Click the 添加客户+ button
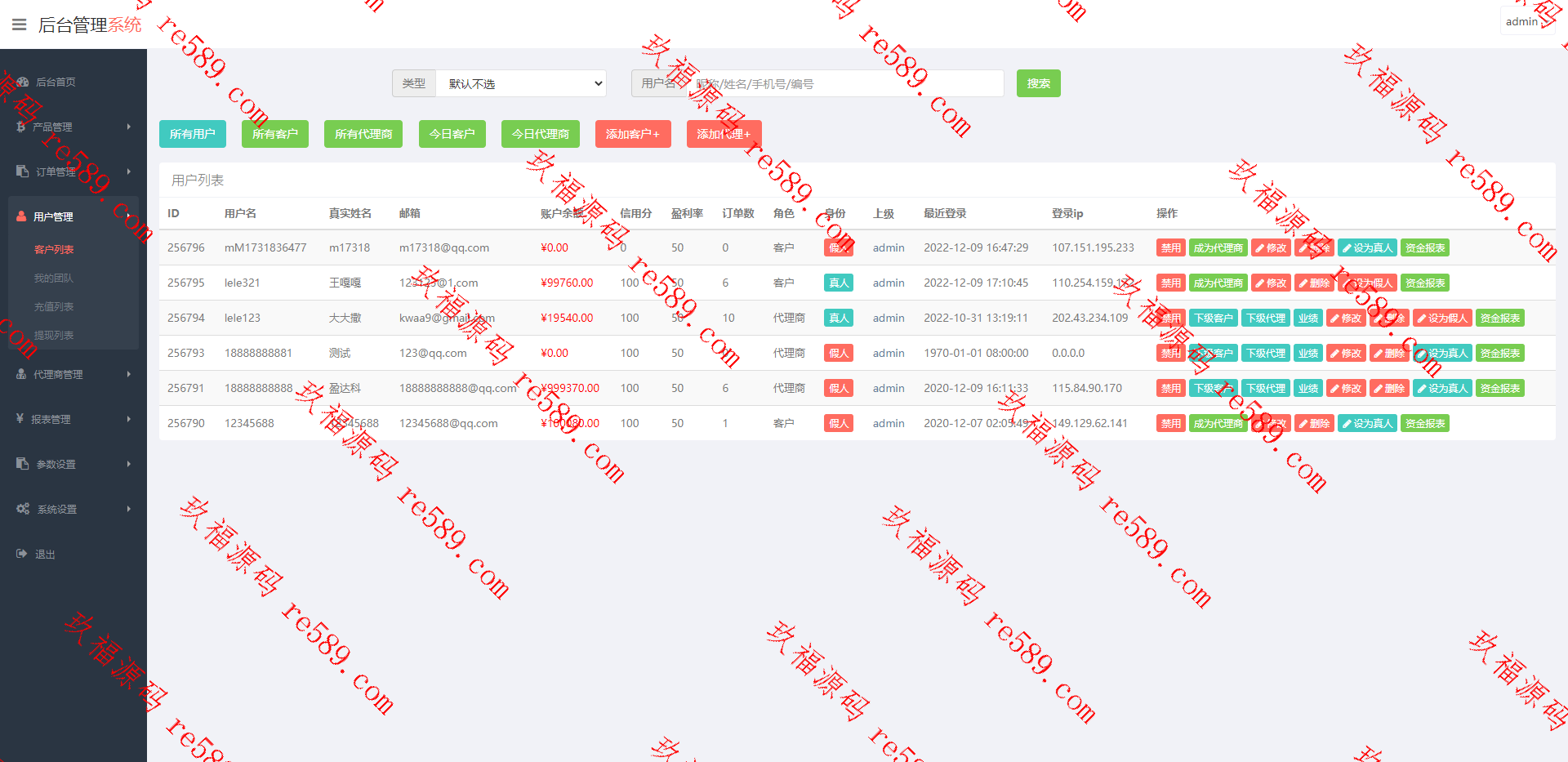 coord(633,134)
